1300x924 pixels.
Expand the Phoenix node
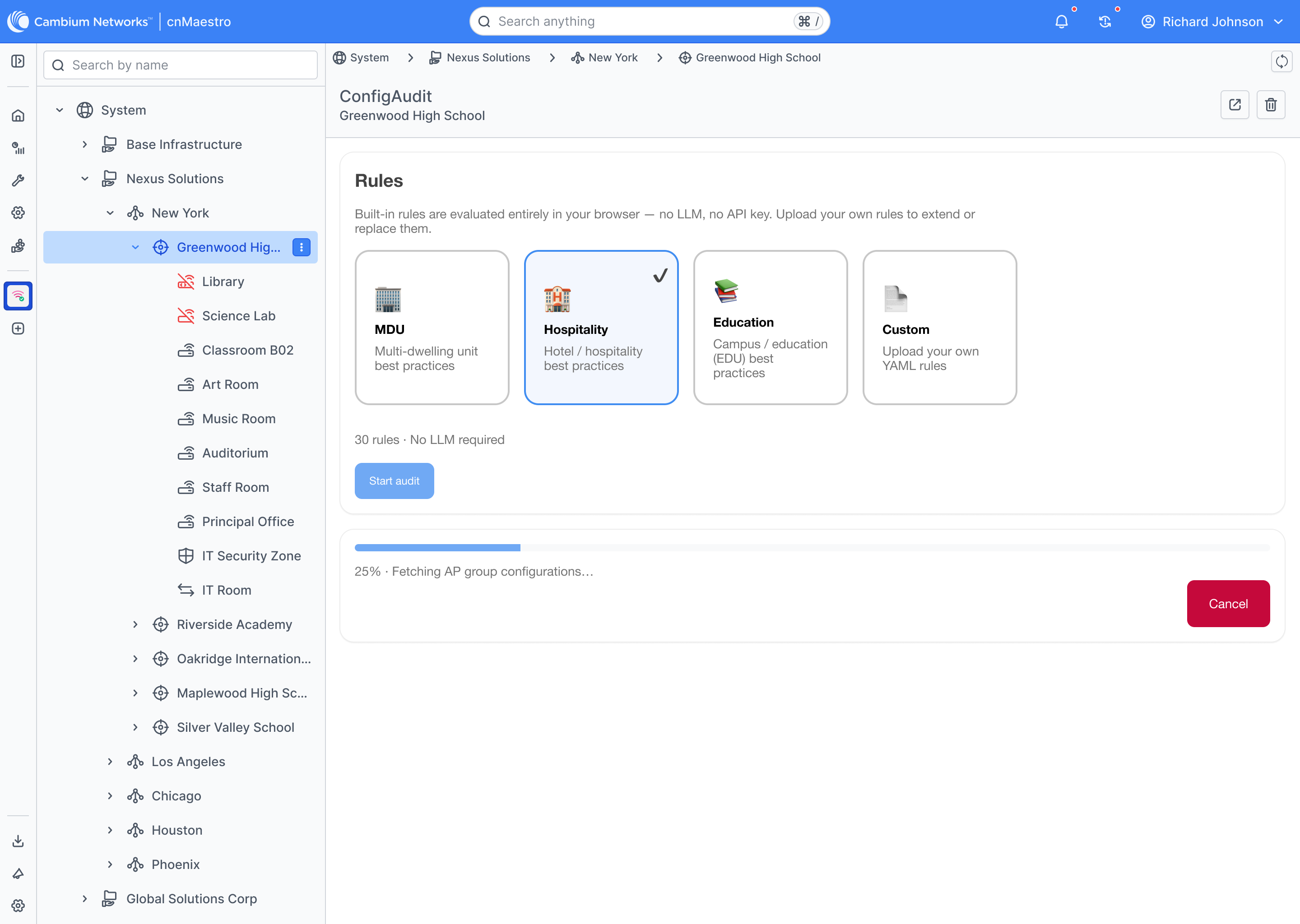click(x=110, y=865)
